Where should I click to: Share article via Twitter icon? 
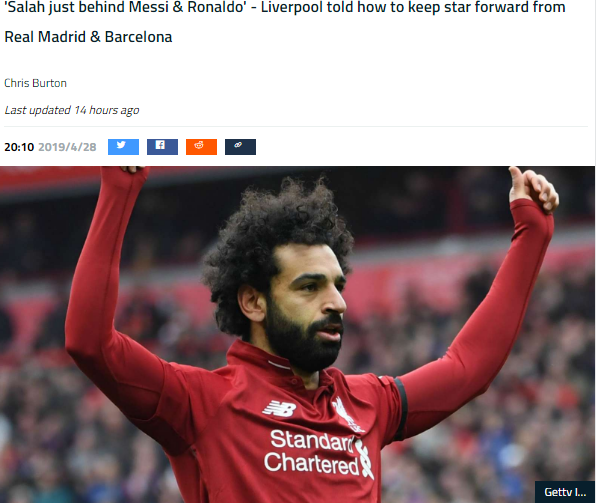(123, 147)
